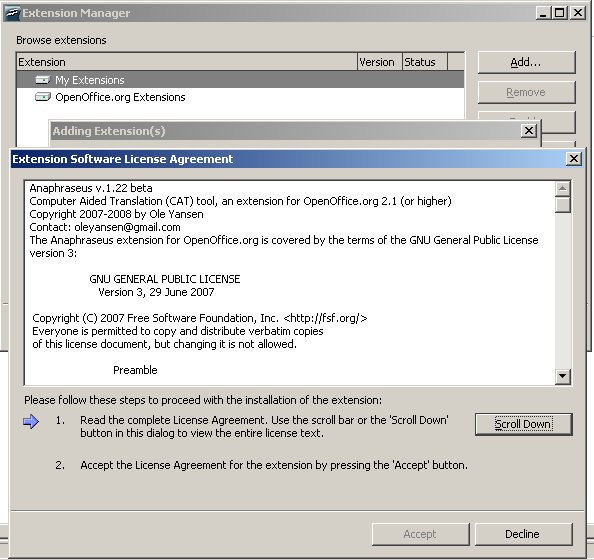Click the Scroll Down button

(x=524, y=424)
